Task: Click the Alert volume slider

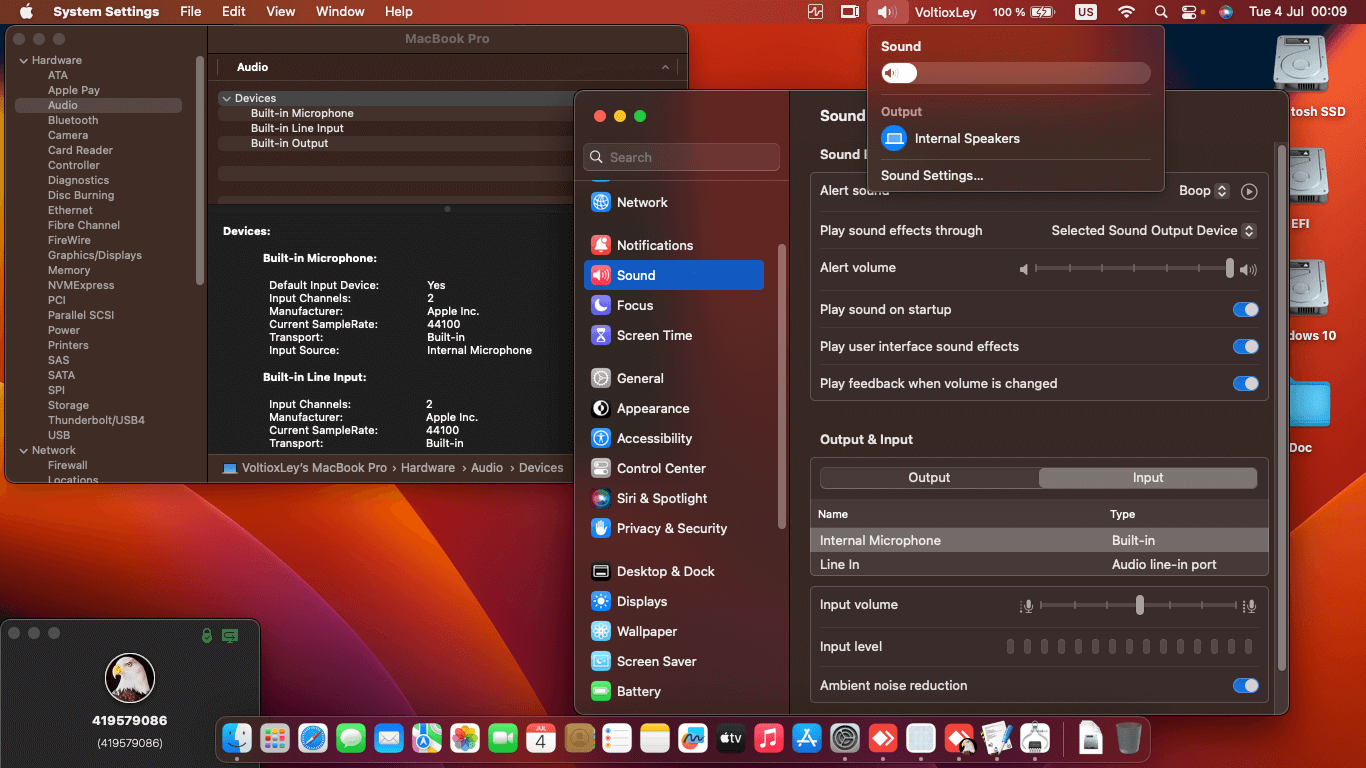Action: click(x=1132, y=268)
